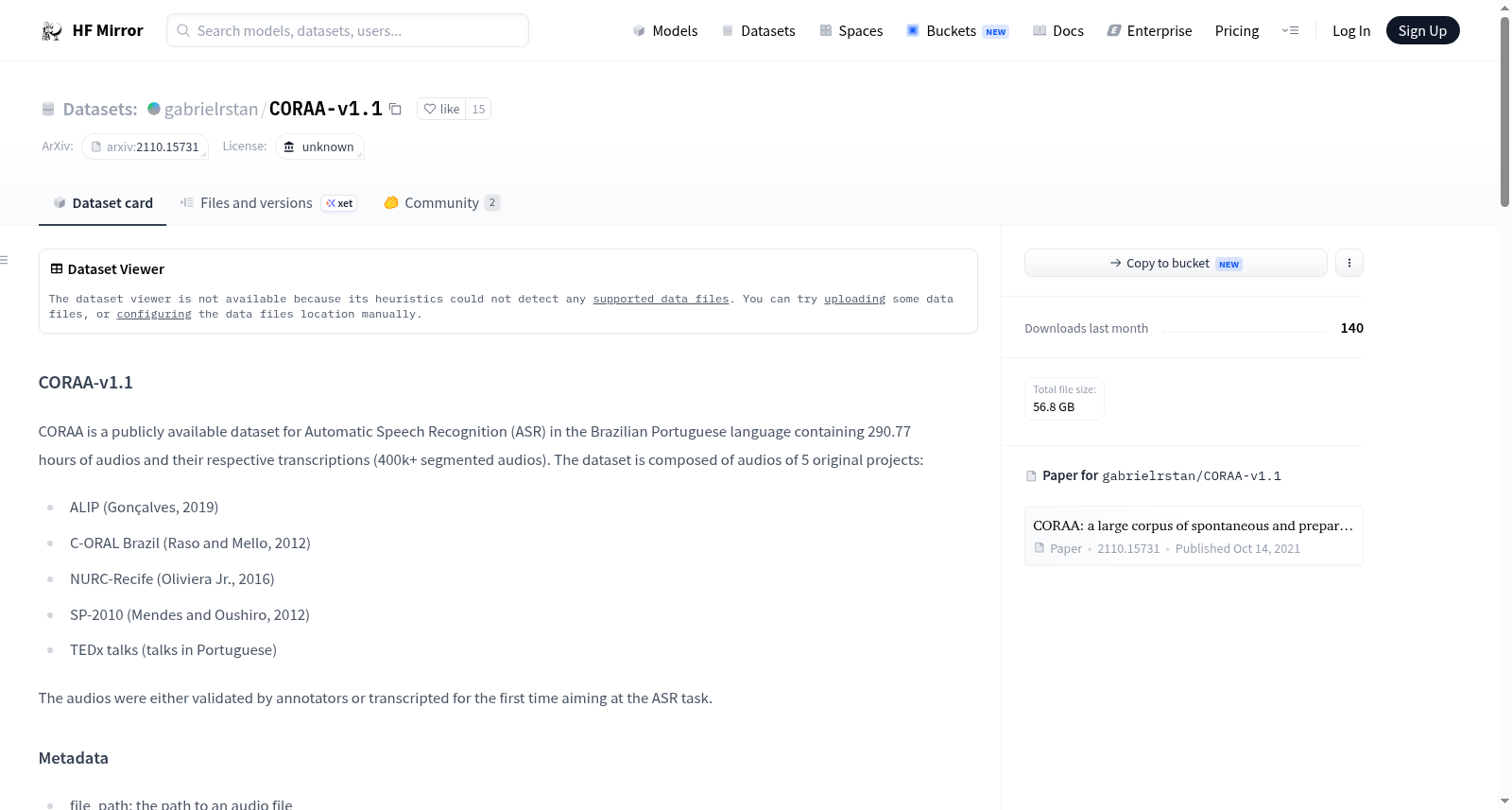The width and height of the screenshot is (1512, 810).
Task: Open the Pricing page
Action: [1237, 30]
